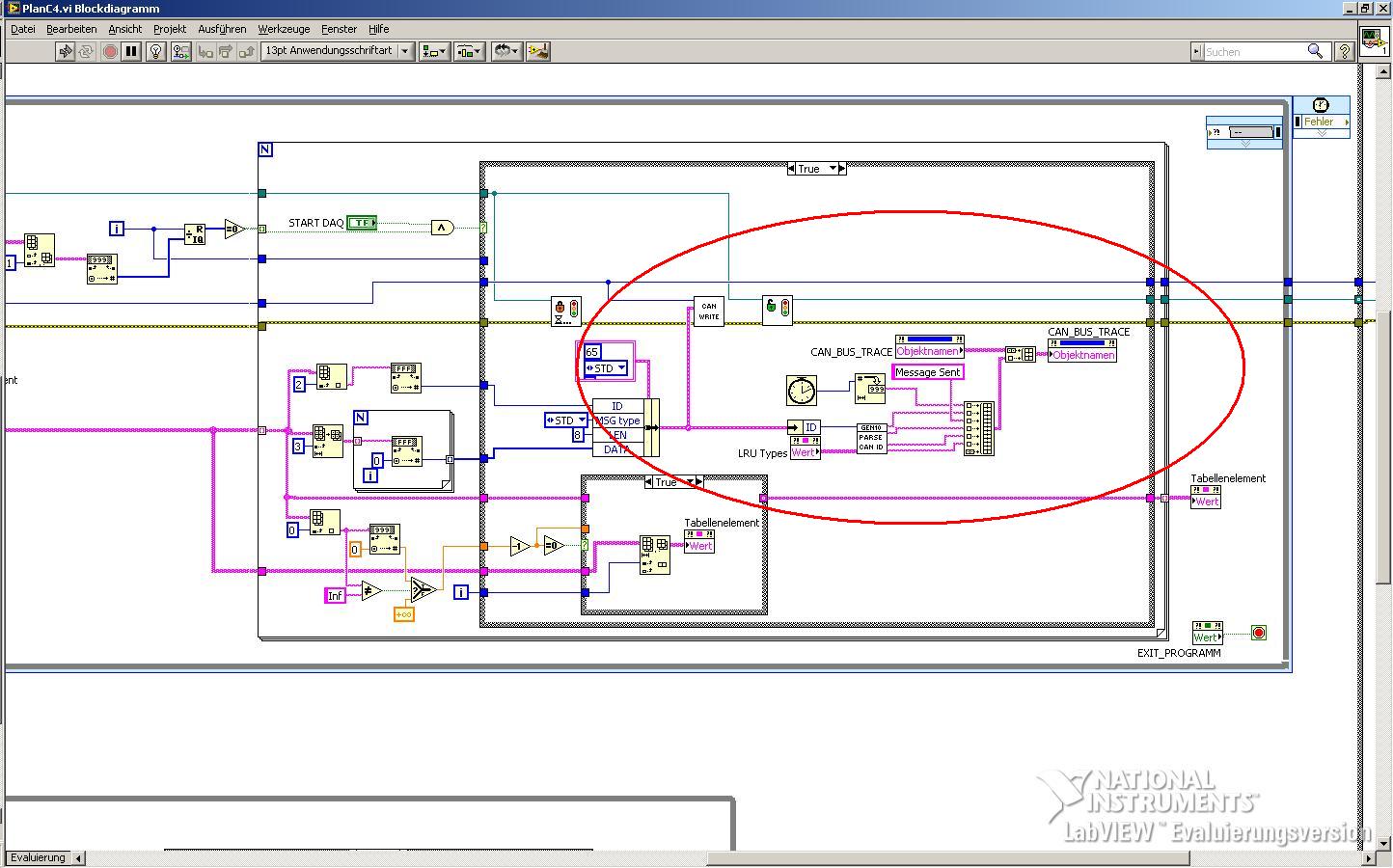Run the VI with the arrow button
This screenshot has width=1393, height=868.
point(65,51)
